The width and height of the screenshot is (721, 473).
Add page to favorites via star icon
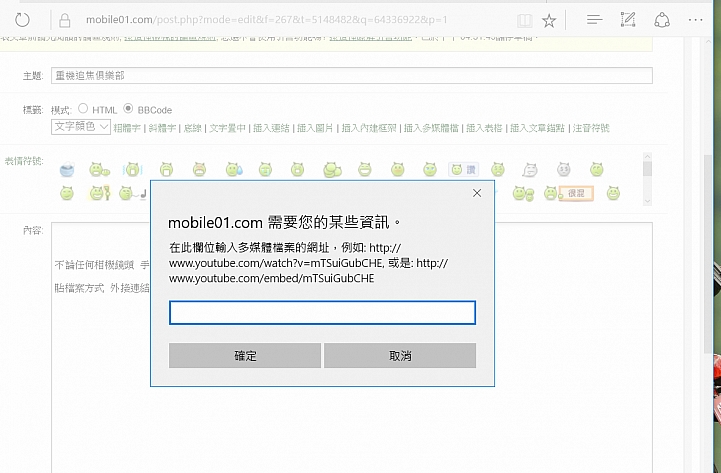coord(549,20)
